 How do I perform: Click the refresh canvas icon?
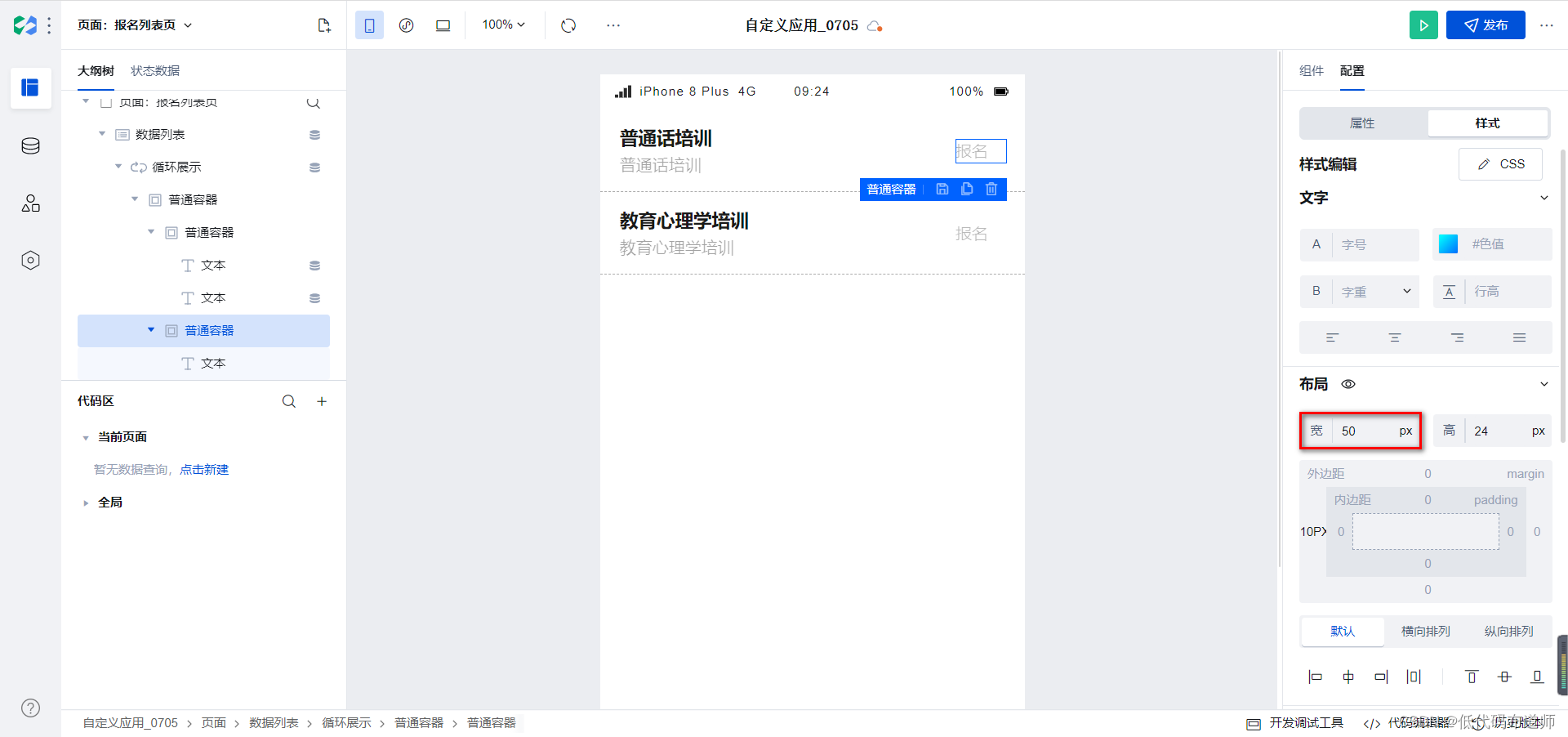[568, 25]
